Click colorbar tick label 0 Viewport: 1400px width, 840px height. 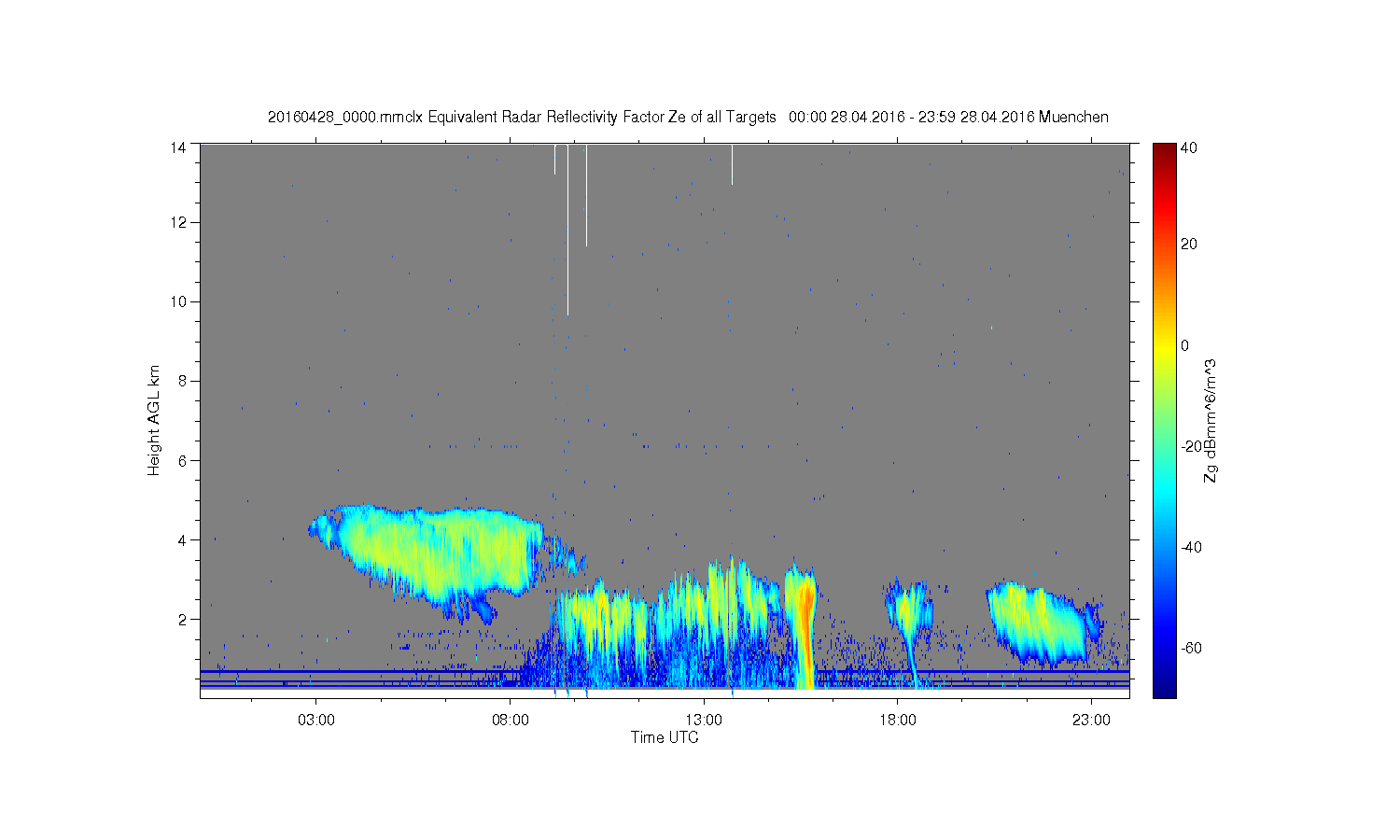point(1185,345)
